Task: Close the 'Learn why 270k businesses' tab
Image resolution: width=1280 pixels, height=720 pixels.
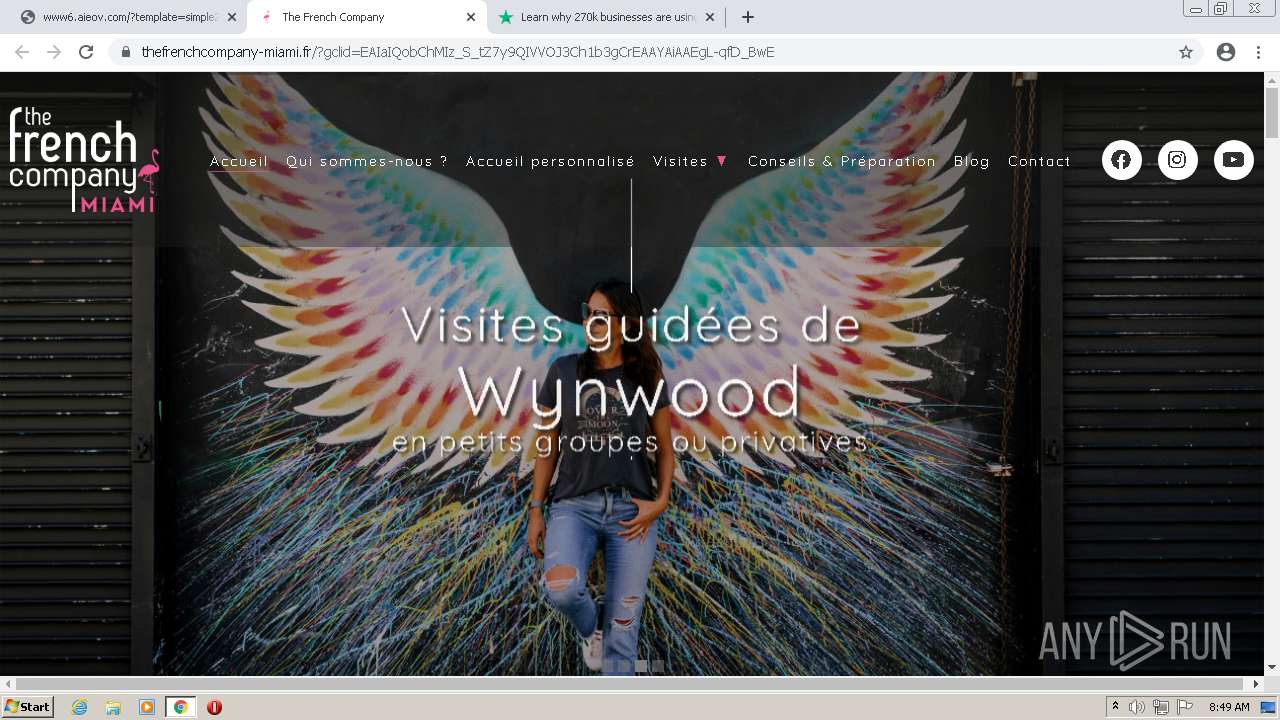Action: pos(710,17)
